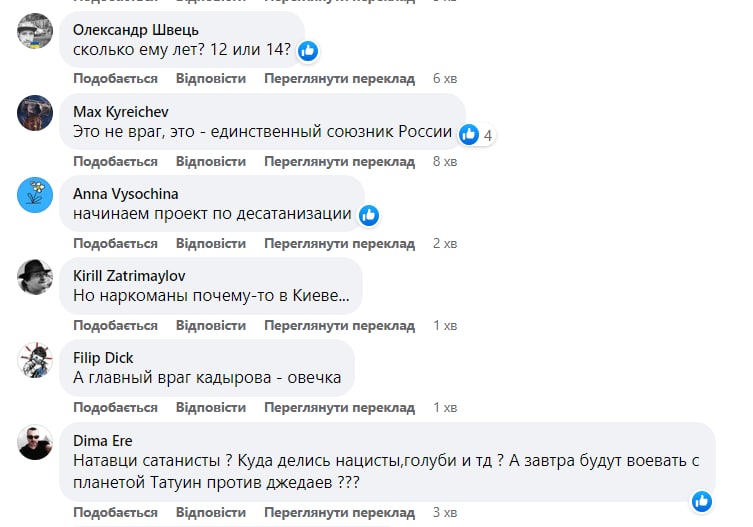Open Dima Ere's profile picture
The width and height of the screenshot is (753, 527).
coord(35,441)
